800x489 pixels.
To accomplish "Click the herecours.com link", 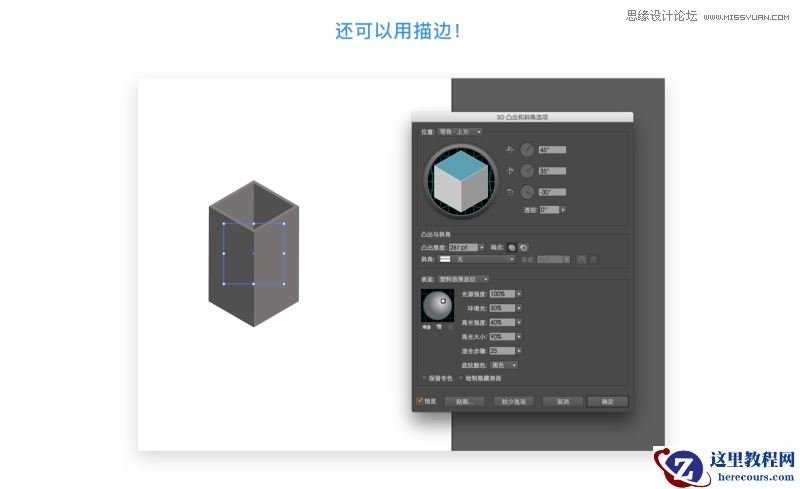I will click(756, 477).
